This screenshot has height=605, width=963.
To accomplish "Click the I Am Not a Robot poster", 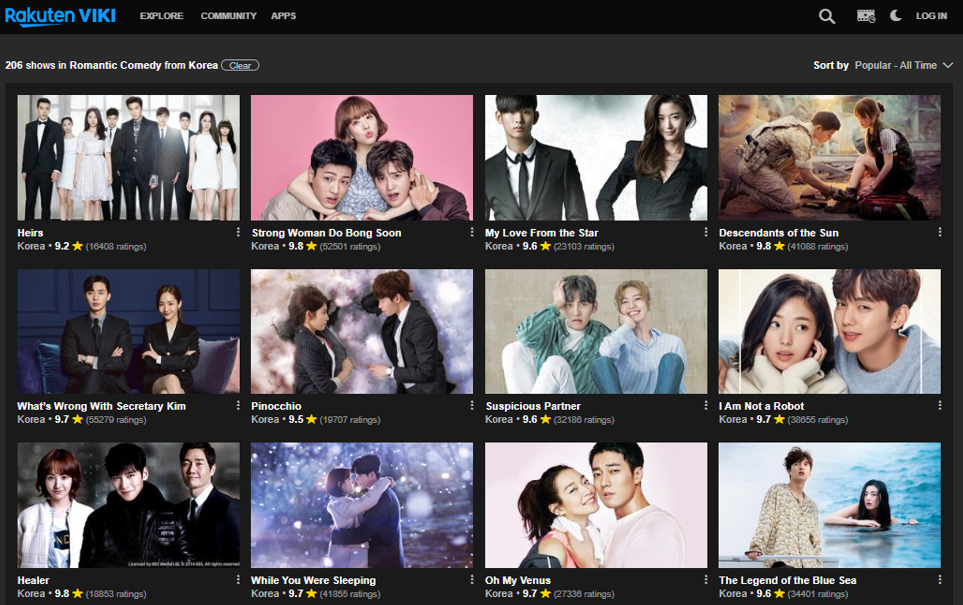I will tap(829, 331).
